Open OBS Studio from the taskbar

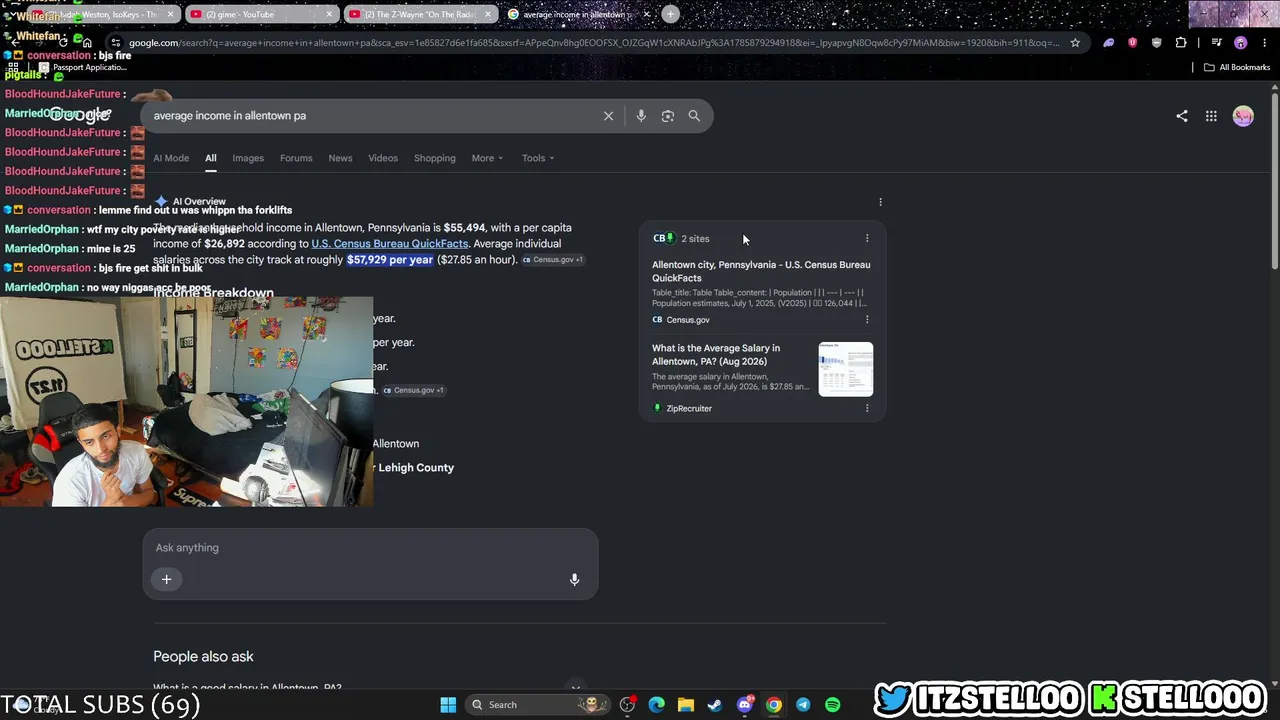[627, 705]
